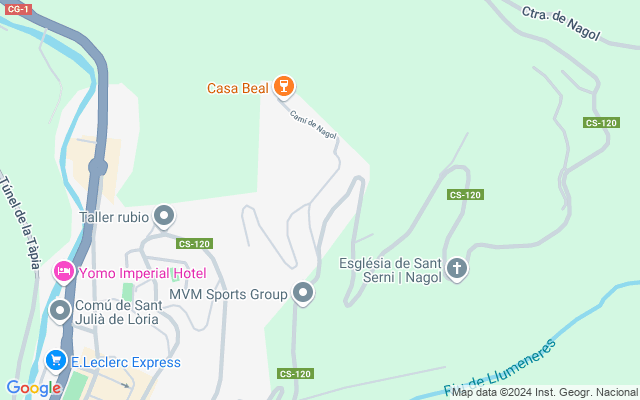Click the Yomo Imperial Hotel label
The image size is (640, 400).
(x=142, y=273)
